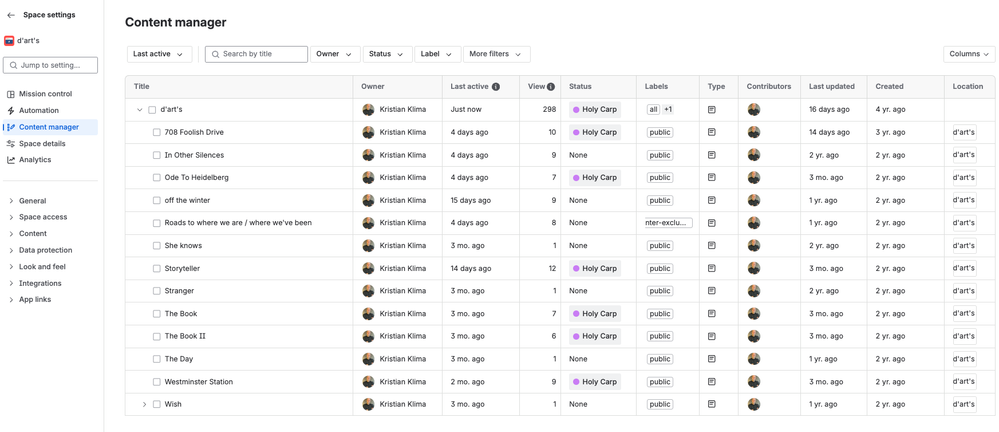Collapse the d'art's tree row
The height and width of the screenshot is (432, 999).
click(x=140, y=110)
